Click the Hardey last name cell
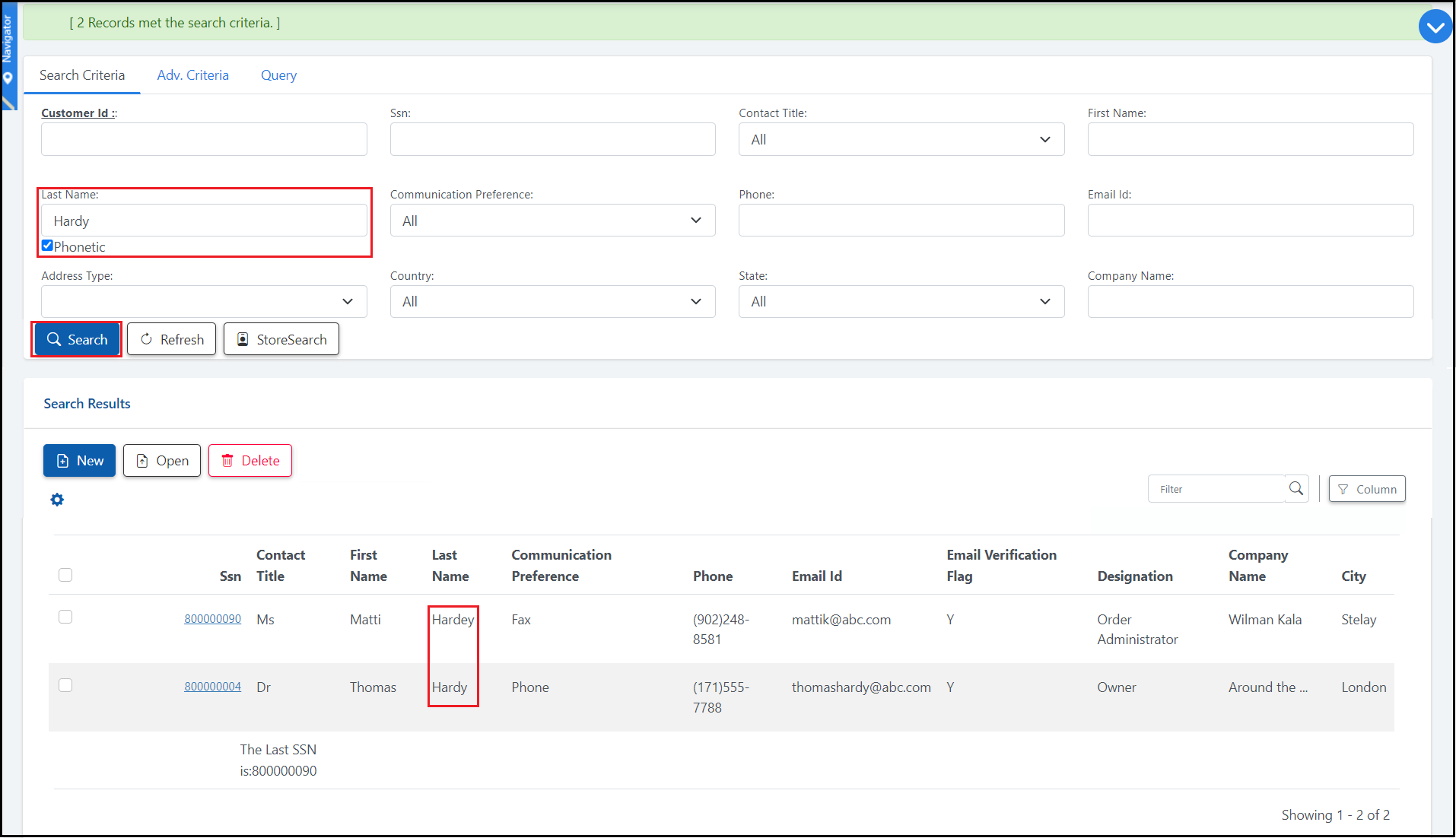 tap(453, 620)
